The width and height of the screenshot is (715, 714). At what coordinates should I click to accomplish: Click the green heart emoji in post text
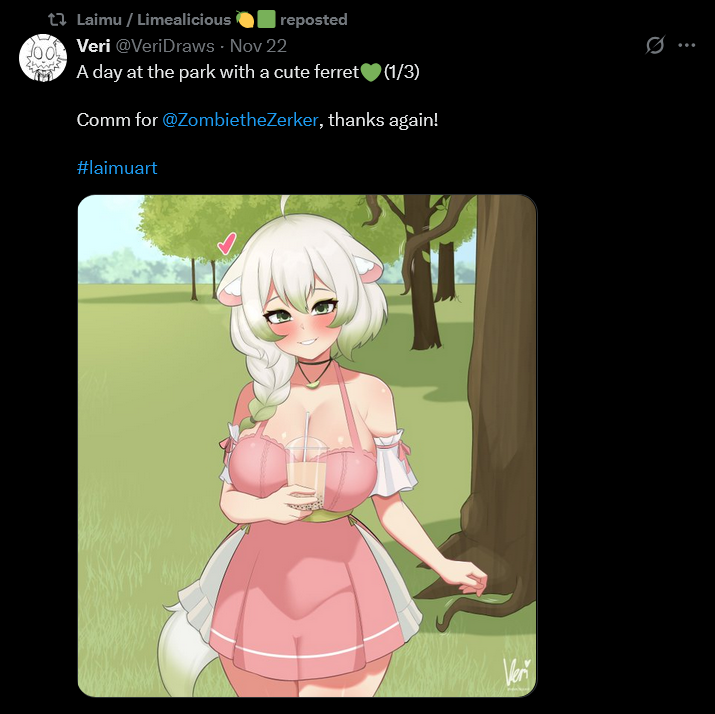point(371,72)
